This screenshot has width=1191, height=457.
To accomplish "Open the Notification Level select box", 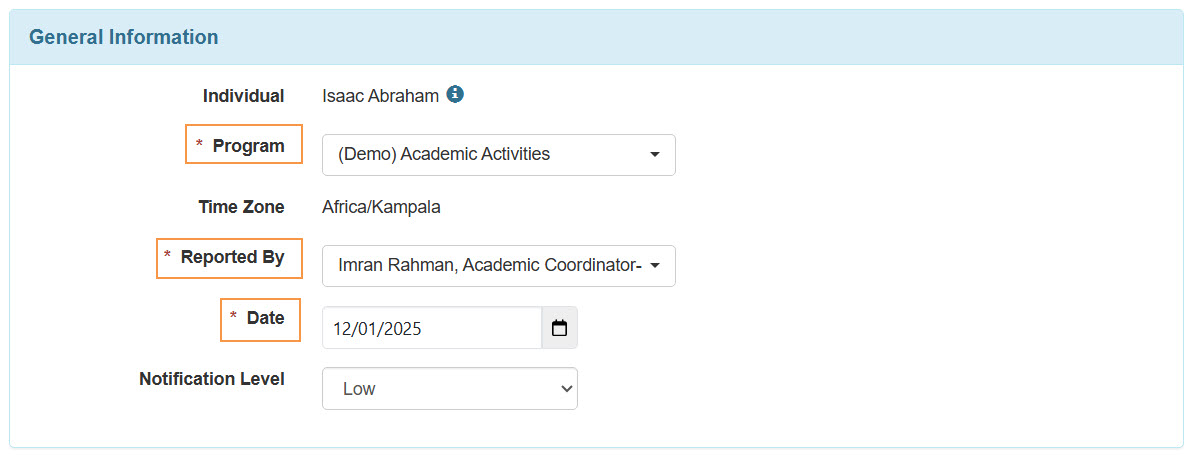I will click(x=449, y=389).
